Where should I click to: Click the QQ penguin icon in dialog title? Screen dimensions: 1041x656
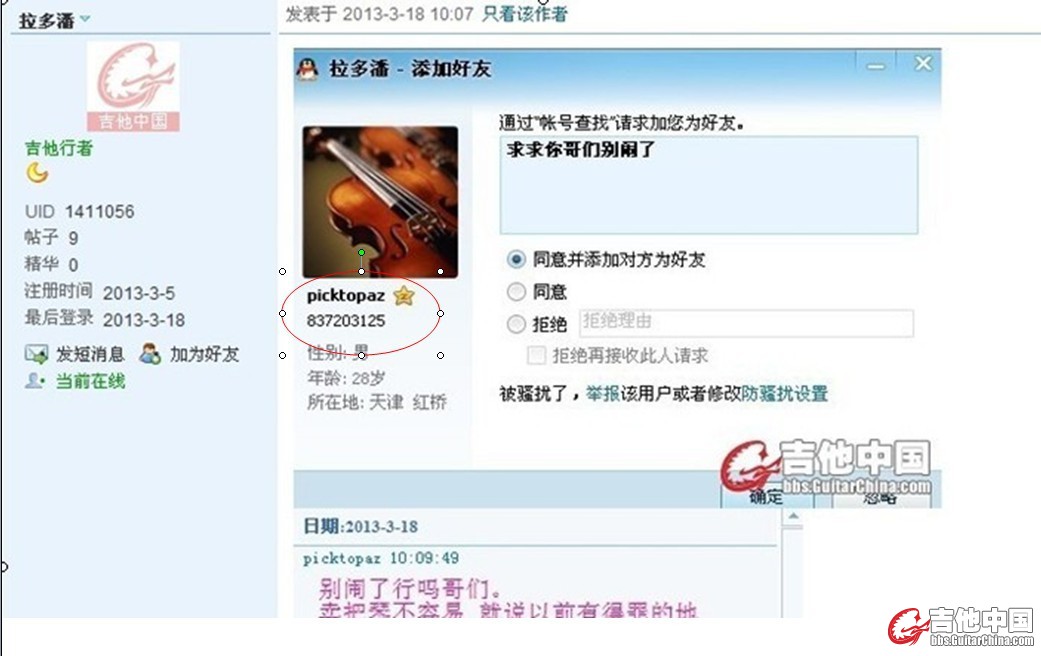coord(306,68)
